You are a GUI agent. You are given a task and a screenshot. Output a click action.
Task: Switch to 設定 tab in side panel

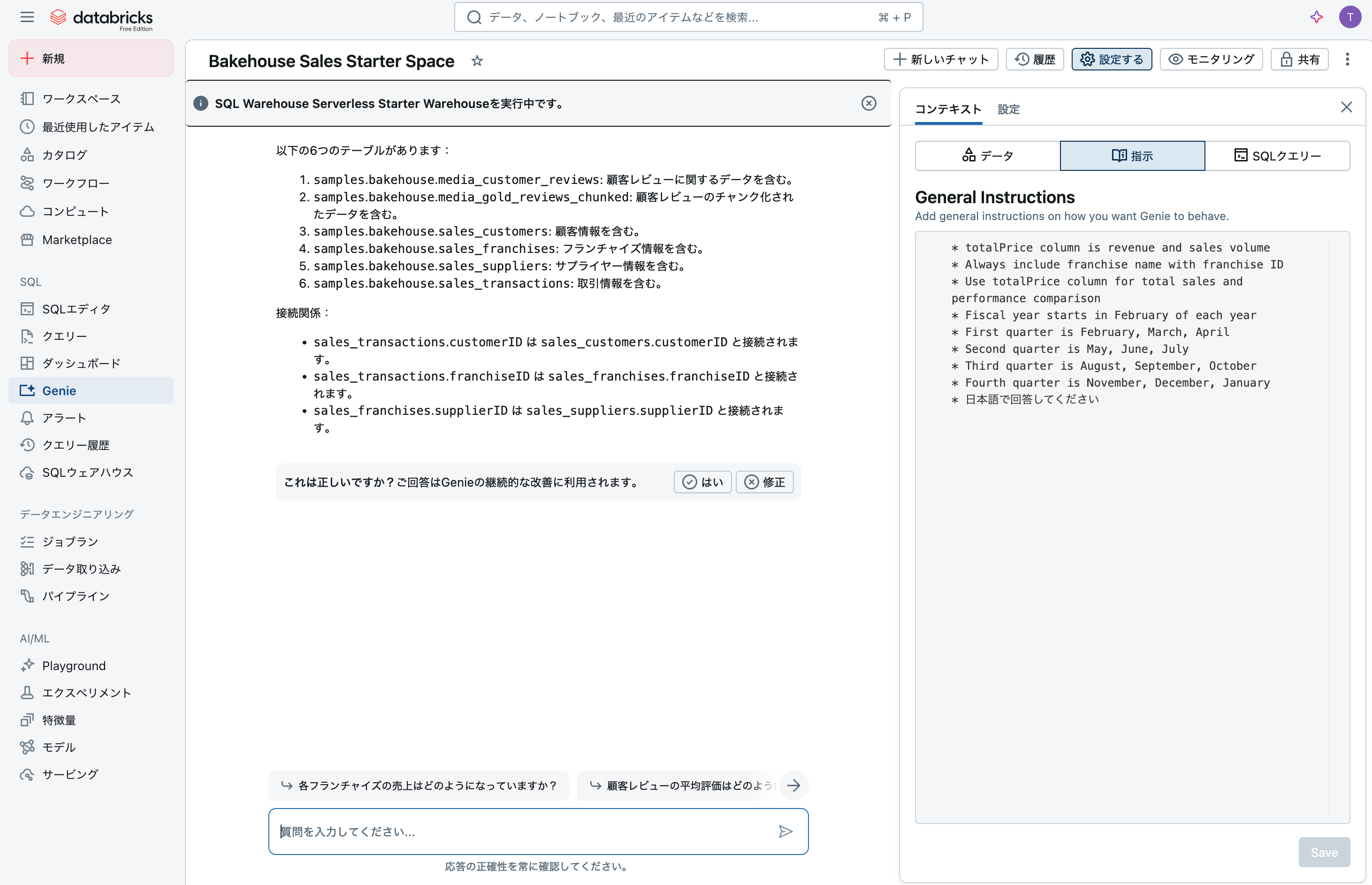(x=1008, y=109)
